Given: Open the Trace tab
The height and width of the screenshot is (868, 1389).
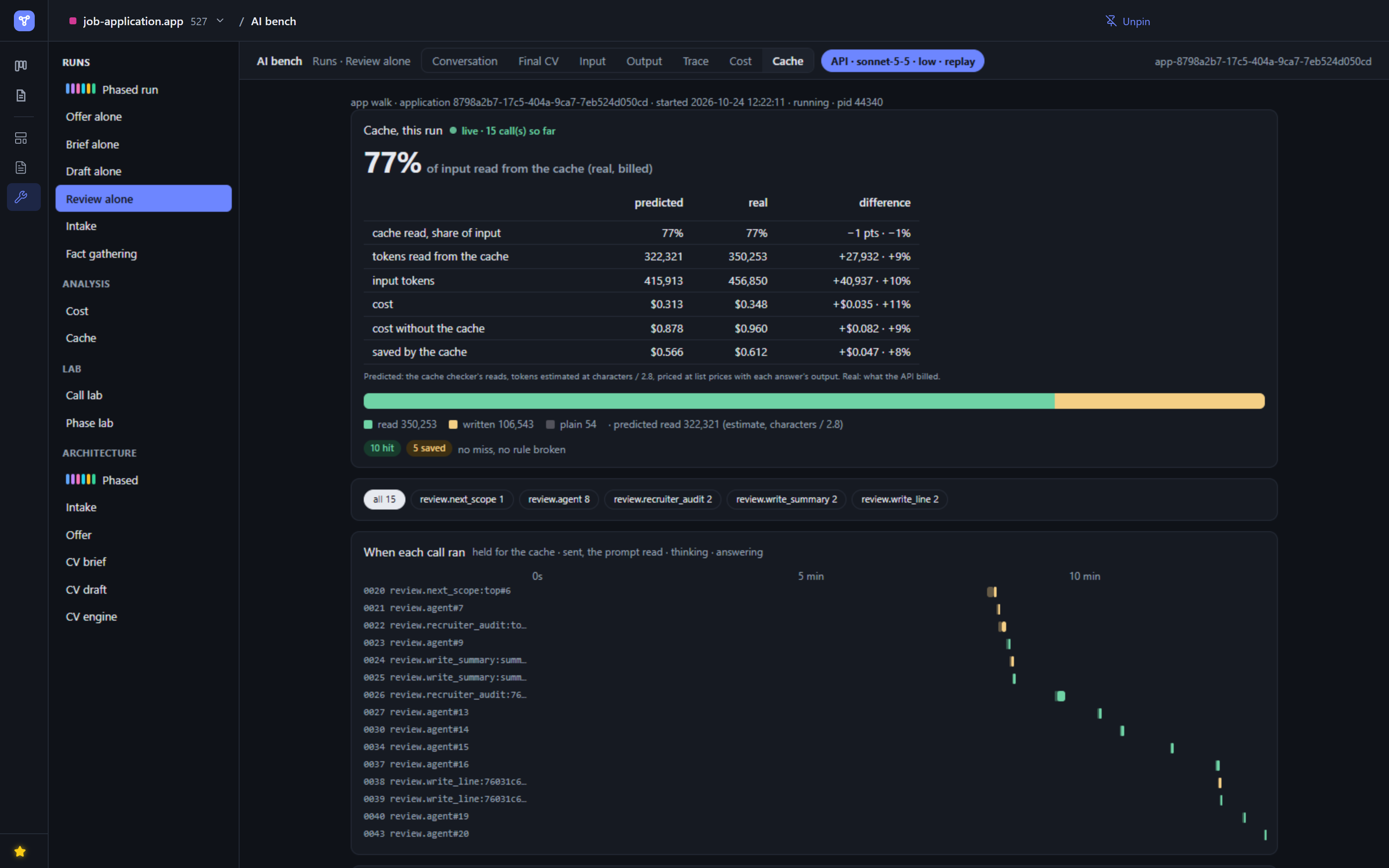Looking at the screenshot, I should [x=695, y=62].
